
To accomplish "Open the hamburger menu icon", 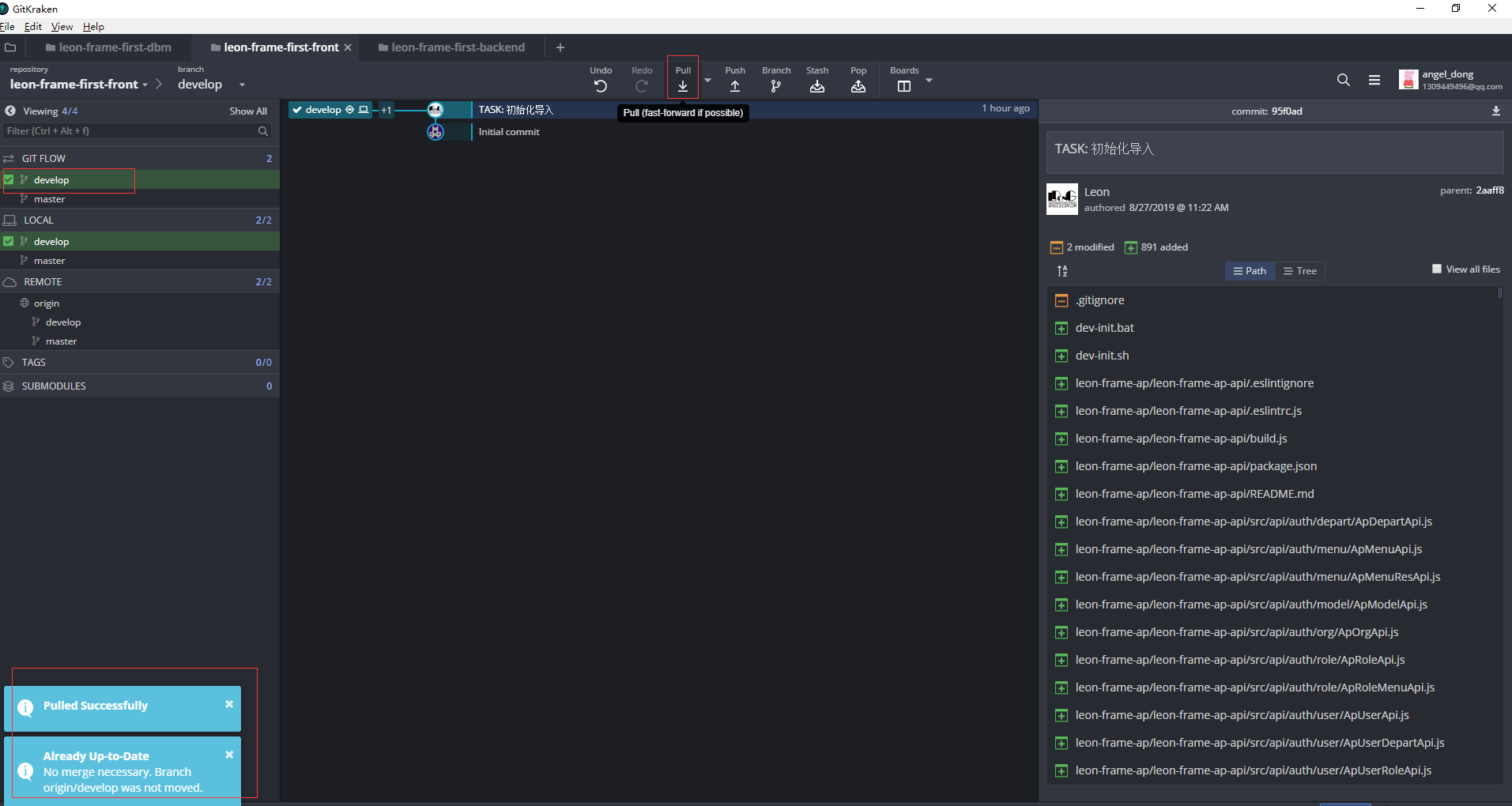I will tap(1374, 80).
